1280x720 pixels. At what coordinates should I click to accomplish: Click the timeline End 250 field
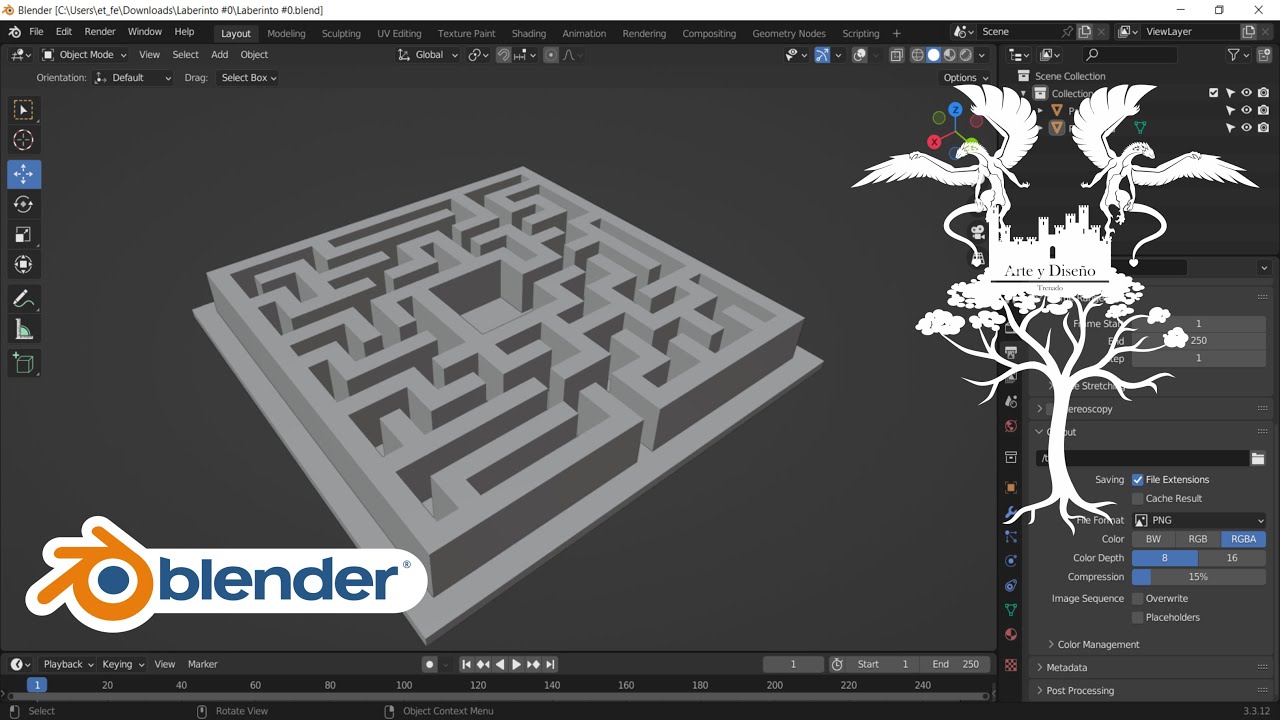(956, 664)
